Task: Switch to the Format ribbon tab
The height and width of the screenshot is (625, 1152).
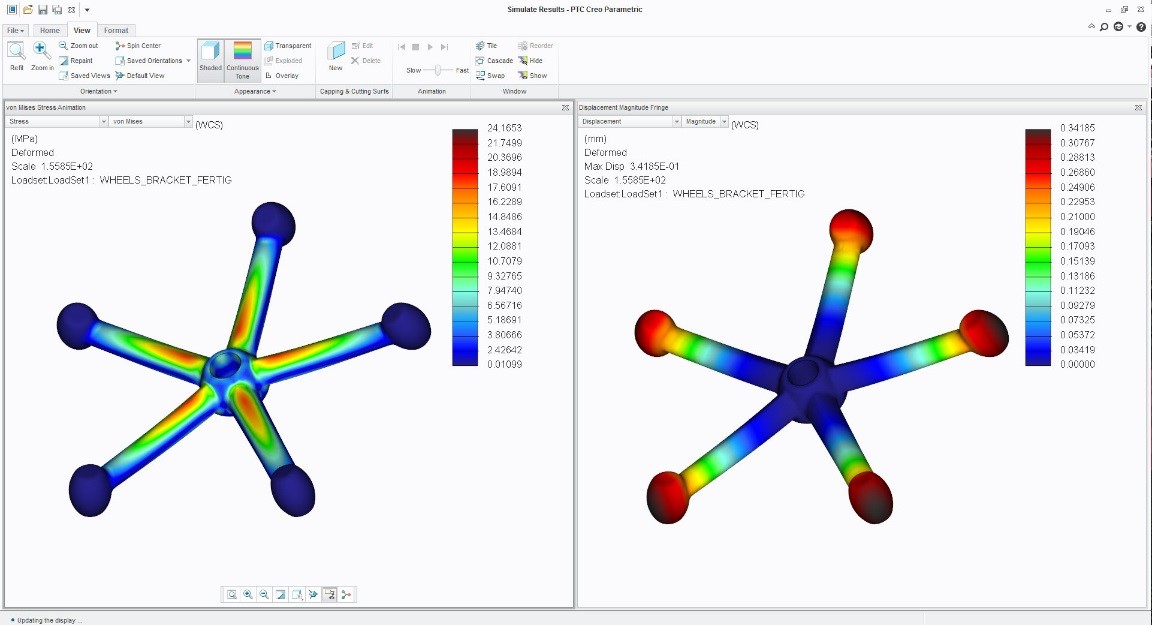Action: [x=116, y=30]
